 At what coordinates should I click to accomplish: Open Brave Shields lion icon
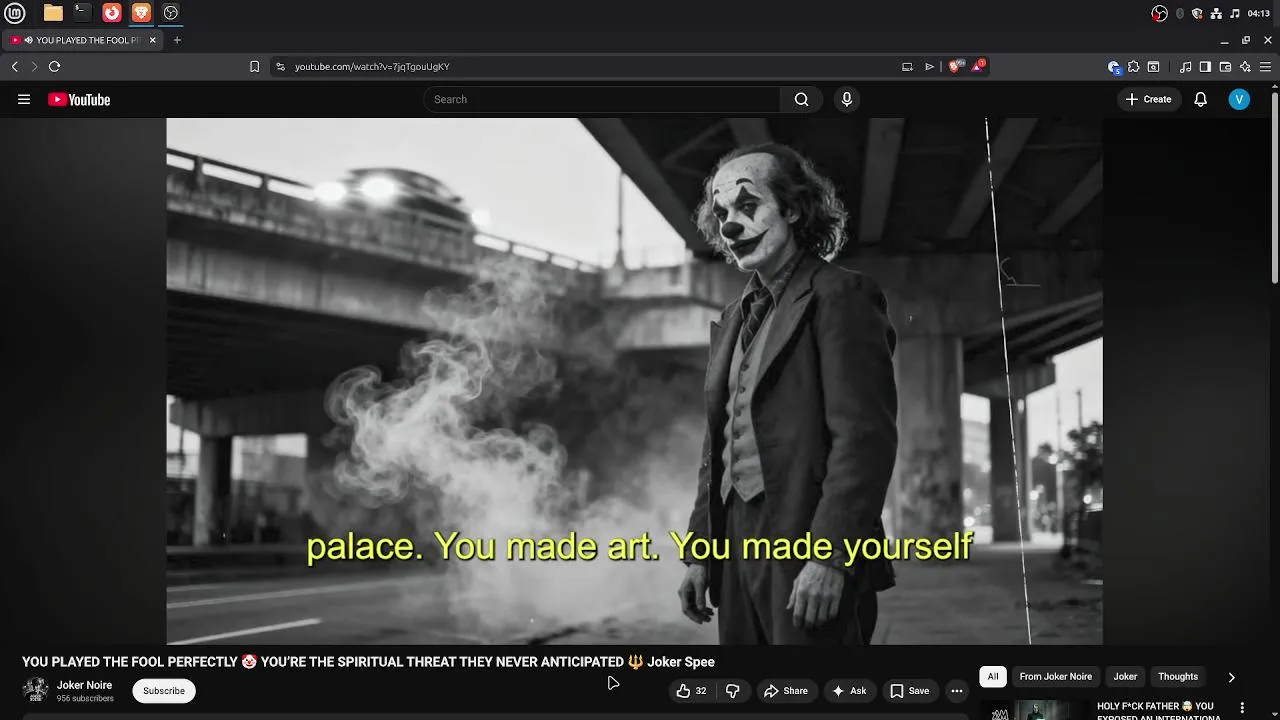coord(954,66)
